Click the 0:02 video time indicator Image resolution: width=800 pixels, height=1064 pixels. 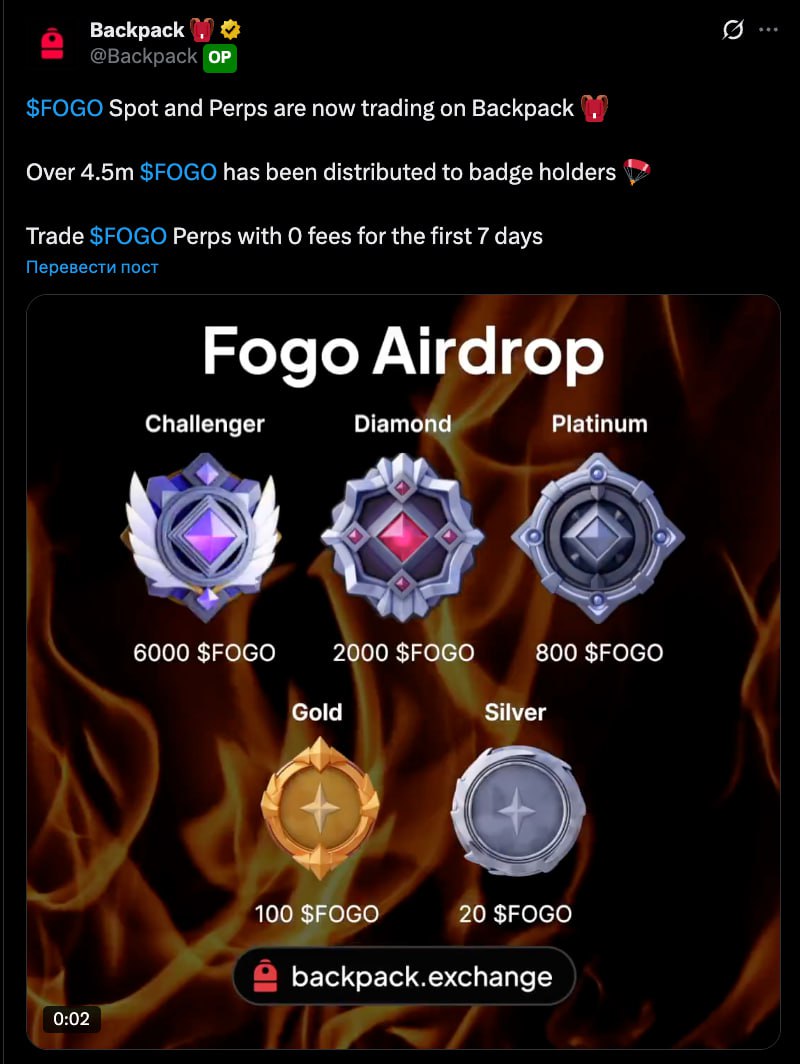coord(71,1019)
